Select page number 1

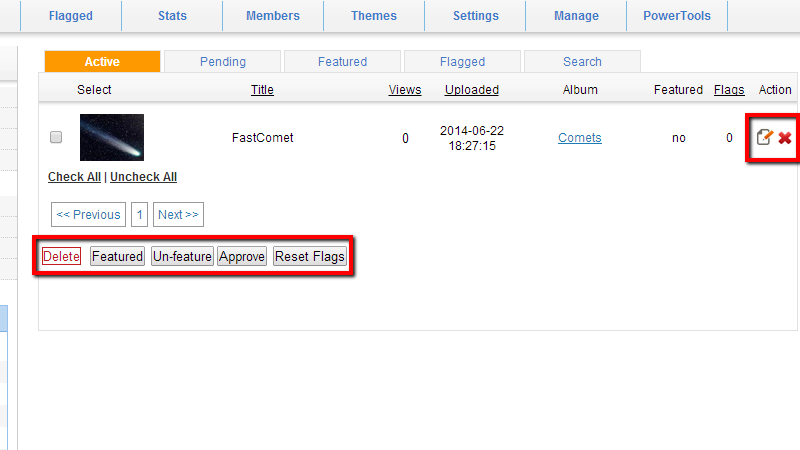click(139, 214)
